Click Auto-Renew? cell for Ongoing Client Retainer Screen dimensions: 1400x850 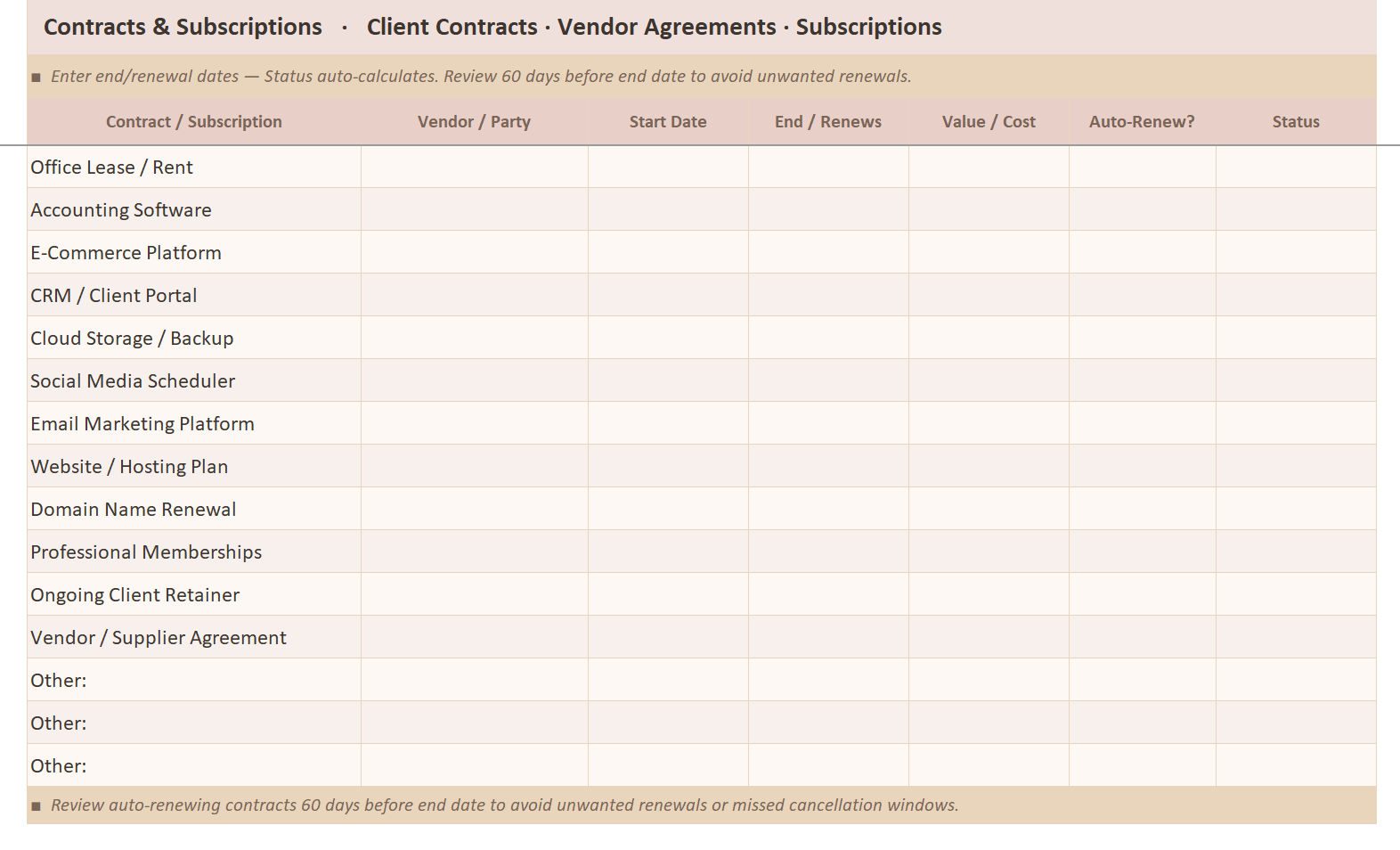coord(1143,594)
